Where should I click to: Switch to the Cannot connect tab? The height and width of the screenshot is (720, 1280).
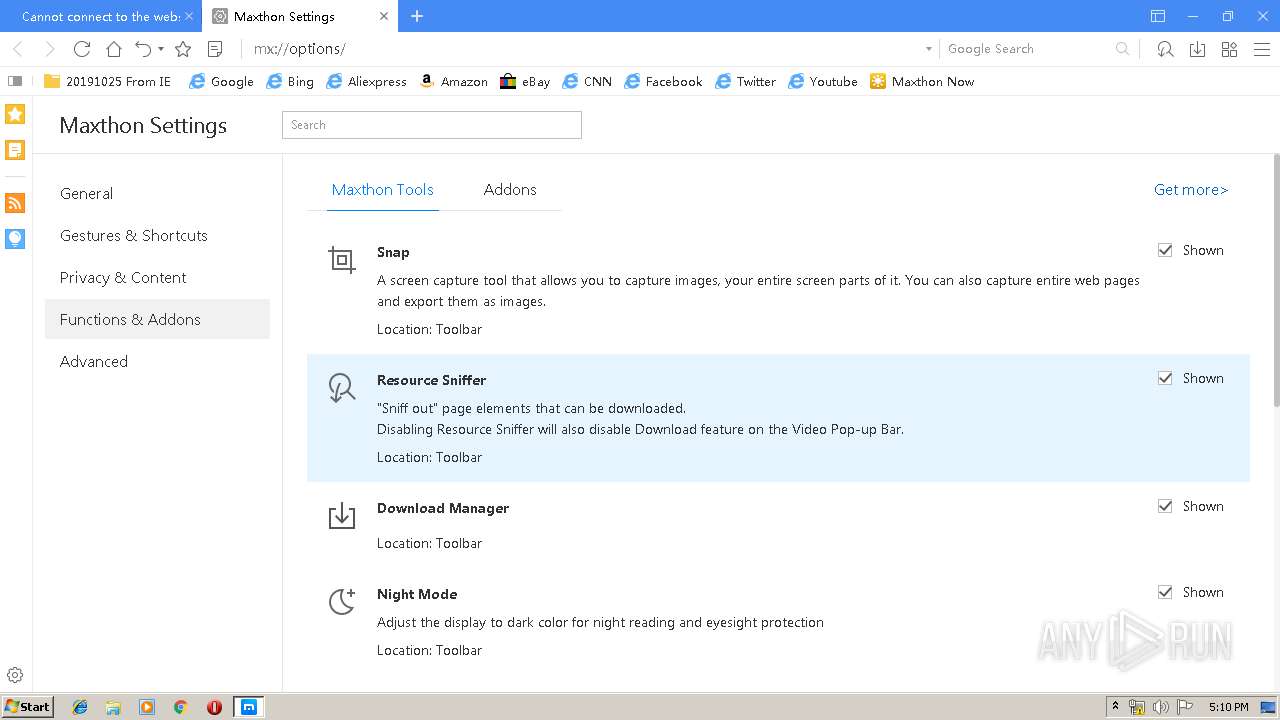tap(100, 16)
